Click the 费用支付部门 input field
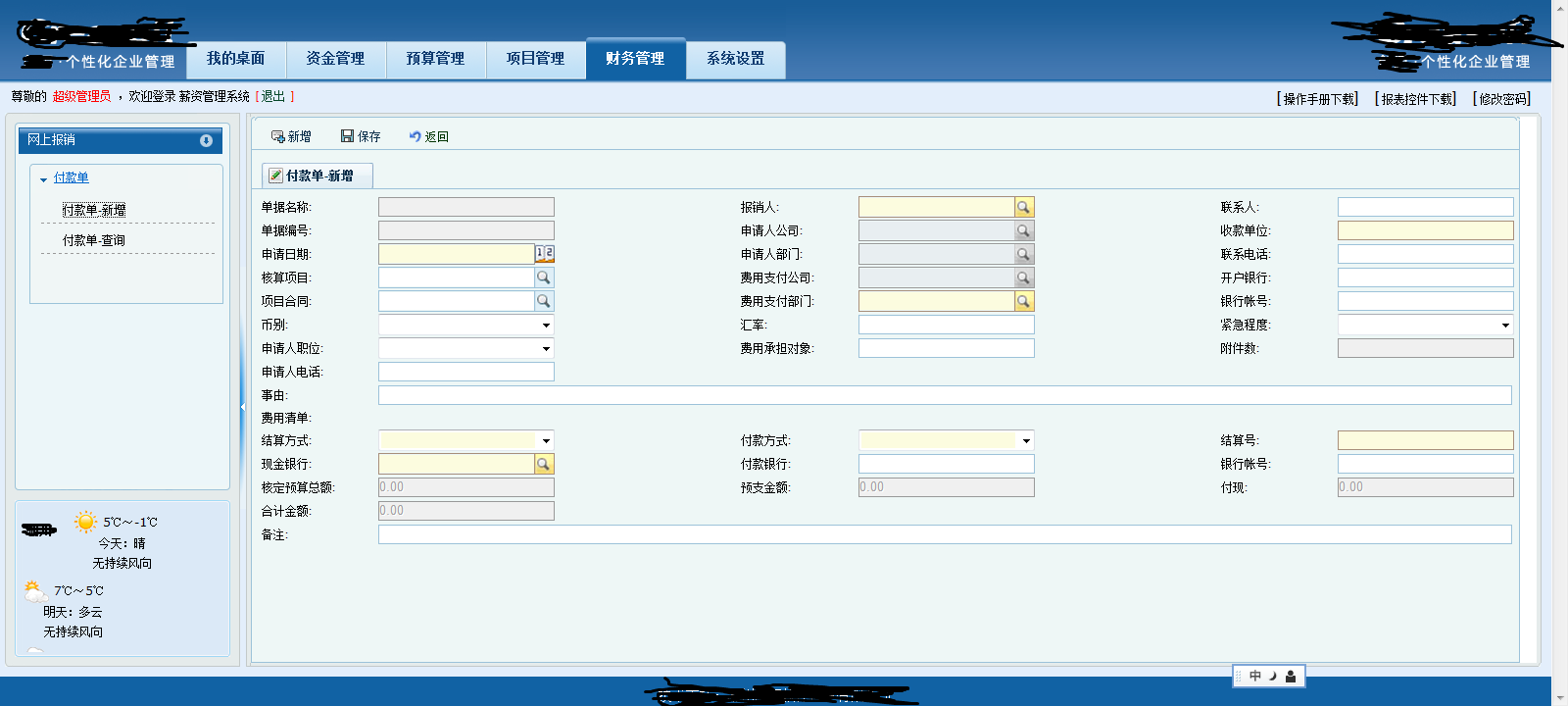Viewport: 1568px width, 706px height. pyautogui.click(x=937, y=301)
